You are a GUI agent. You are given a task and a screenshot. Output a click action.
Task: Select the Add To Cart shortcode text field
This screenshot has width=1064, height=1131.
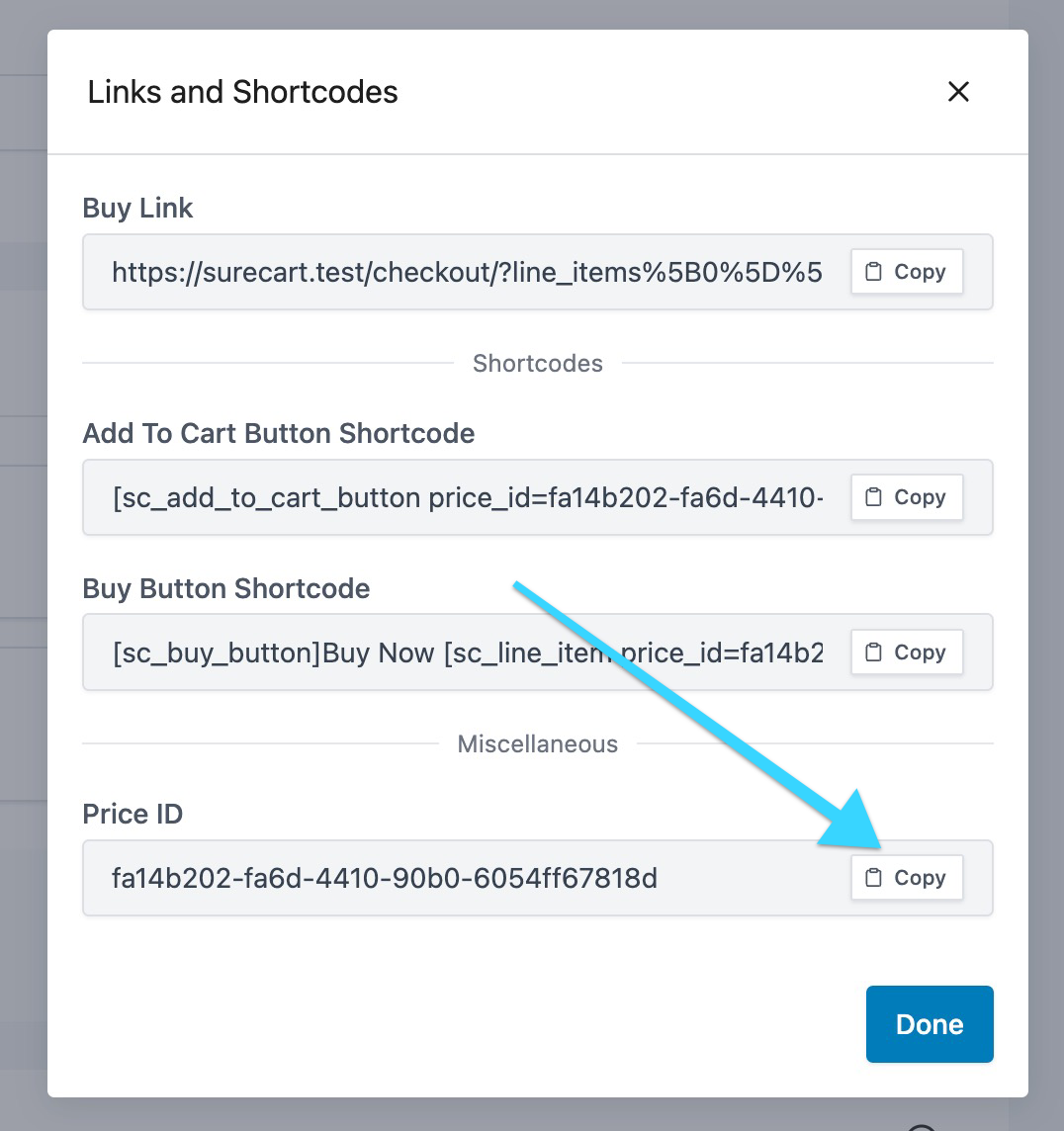(x=445, y=497)
